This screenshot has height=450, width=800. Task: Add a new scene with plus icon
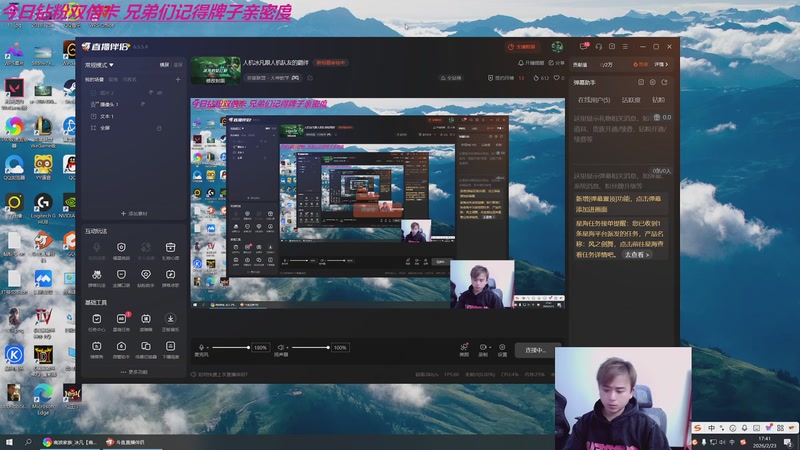click(178, 80)
